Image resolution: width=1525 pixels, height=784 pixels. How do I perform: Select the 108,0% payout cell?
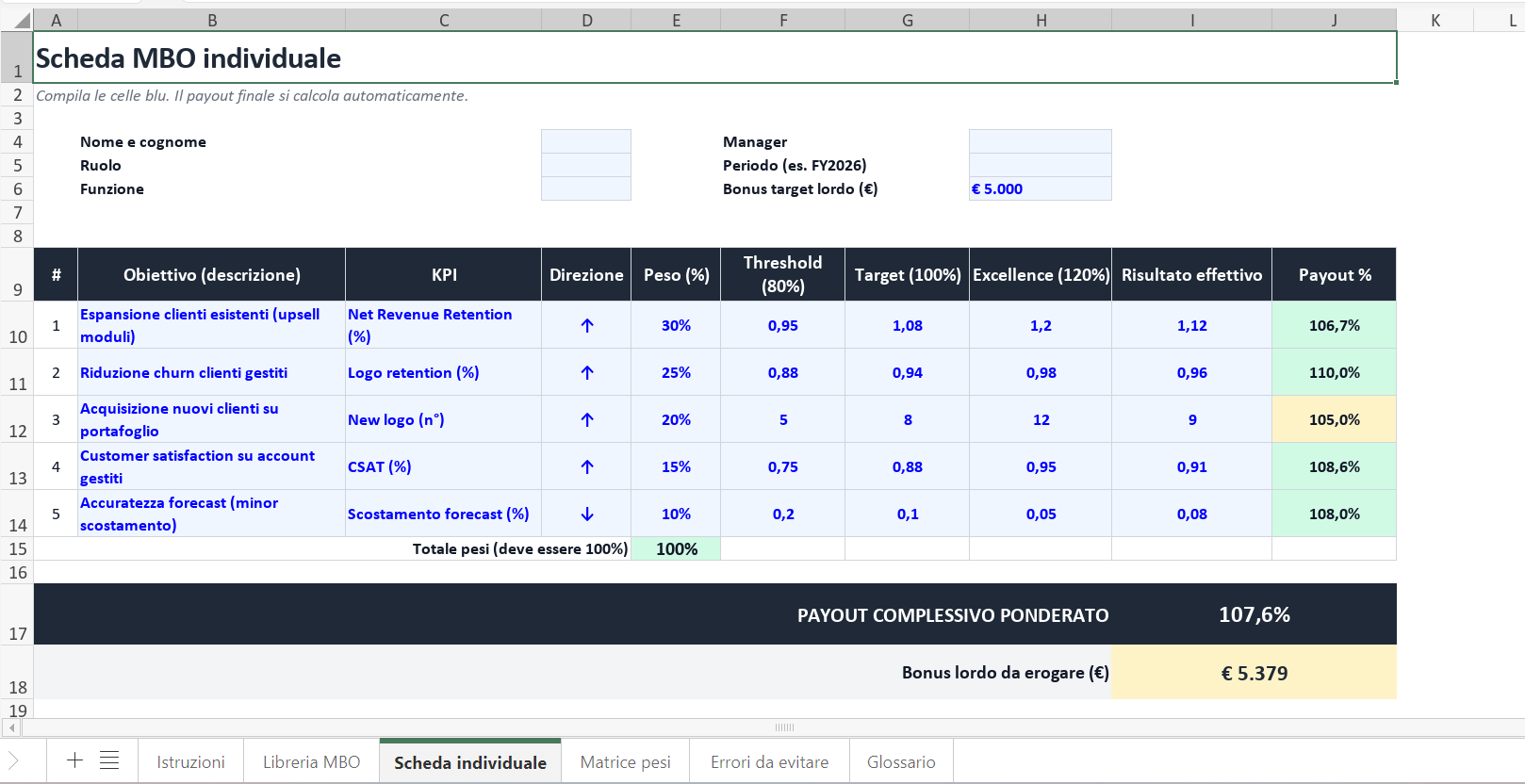coord(1334,514)
